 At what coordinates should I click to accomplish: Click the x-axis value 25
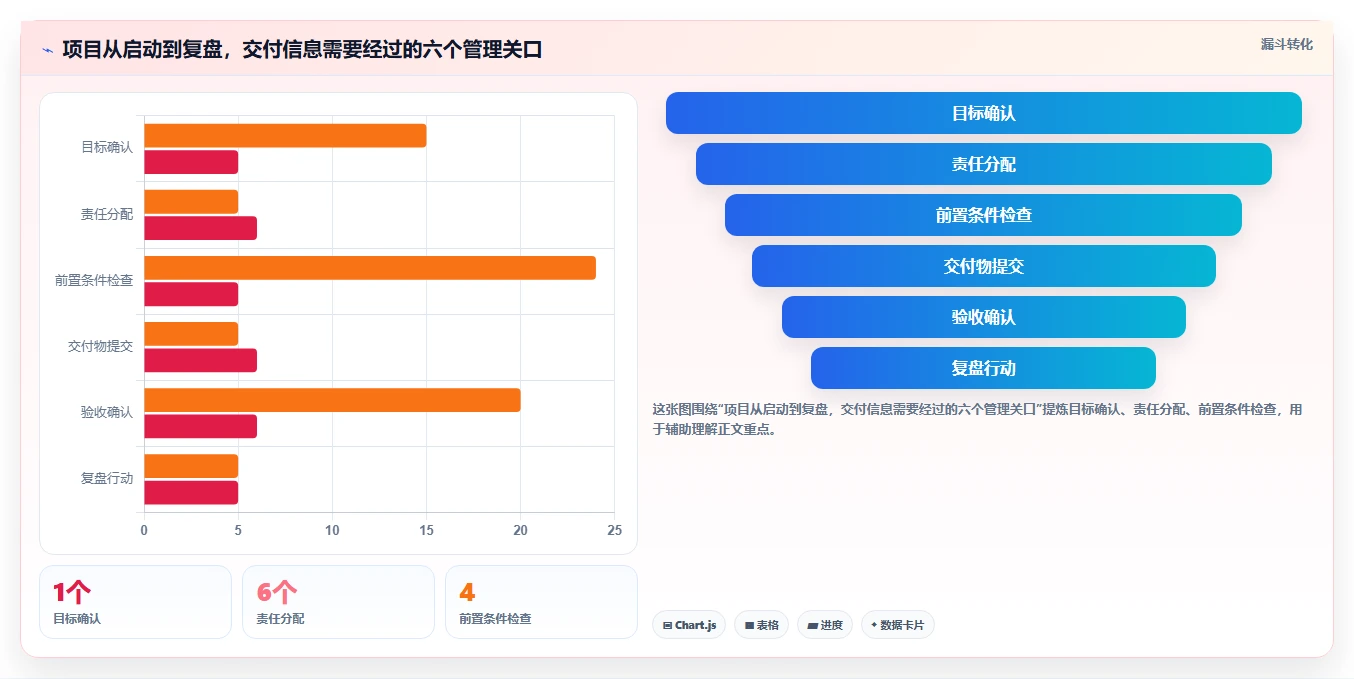tap(614, 530)
